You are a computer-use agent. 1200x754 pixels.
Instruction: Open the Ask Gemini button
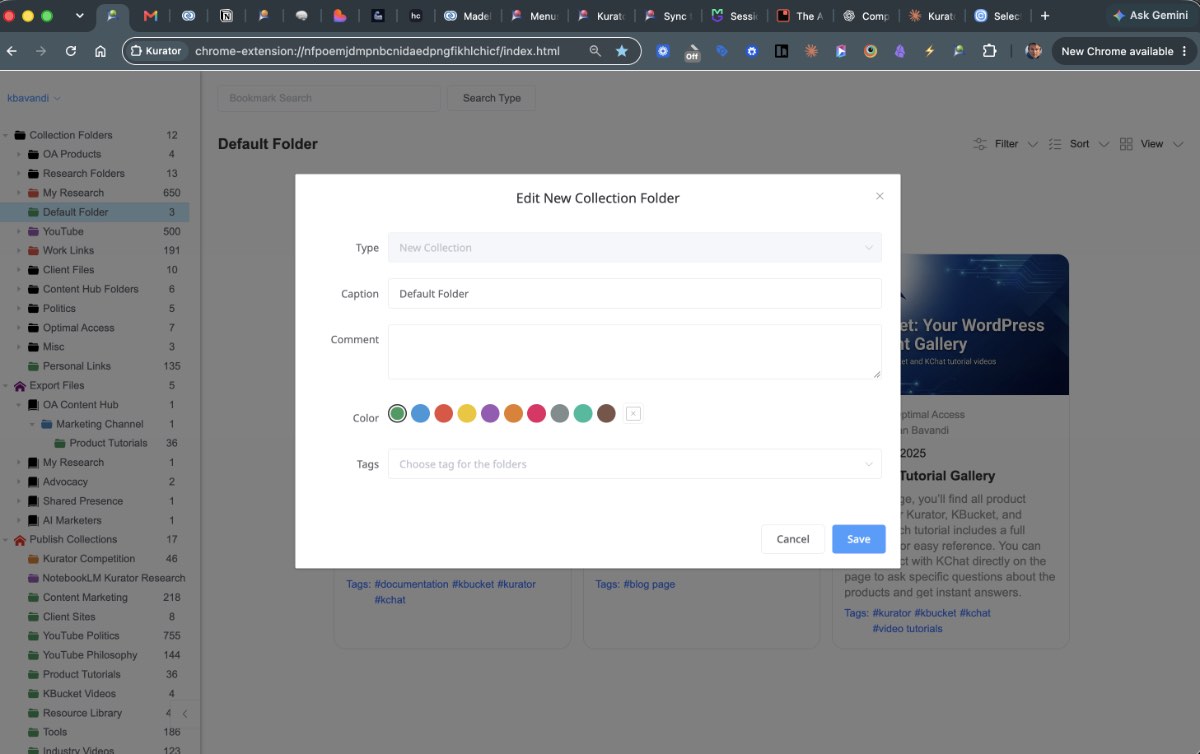1151,16
